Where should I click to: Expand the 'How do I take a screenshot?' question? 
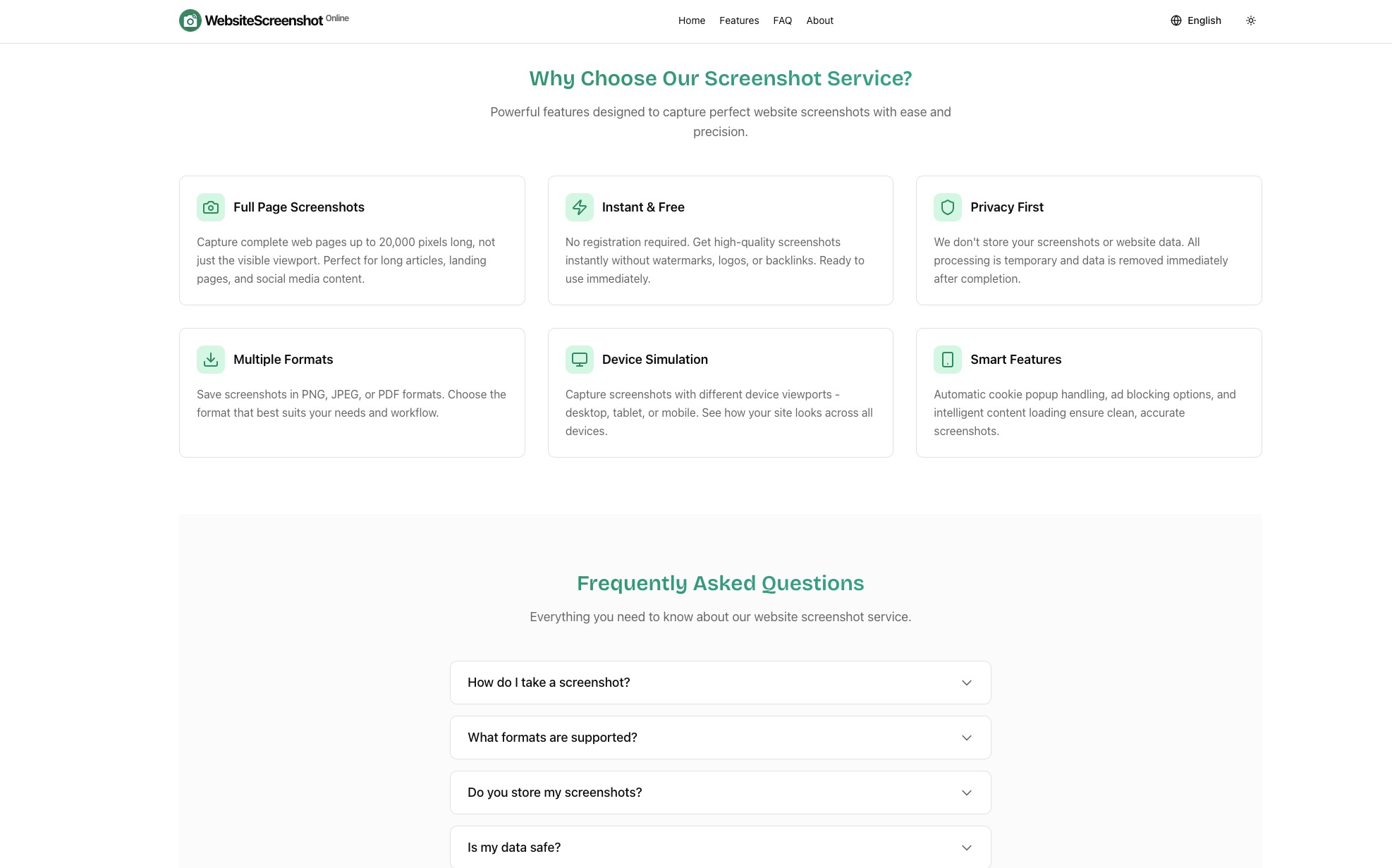(x=721, y=683)
